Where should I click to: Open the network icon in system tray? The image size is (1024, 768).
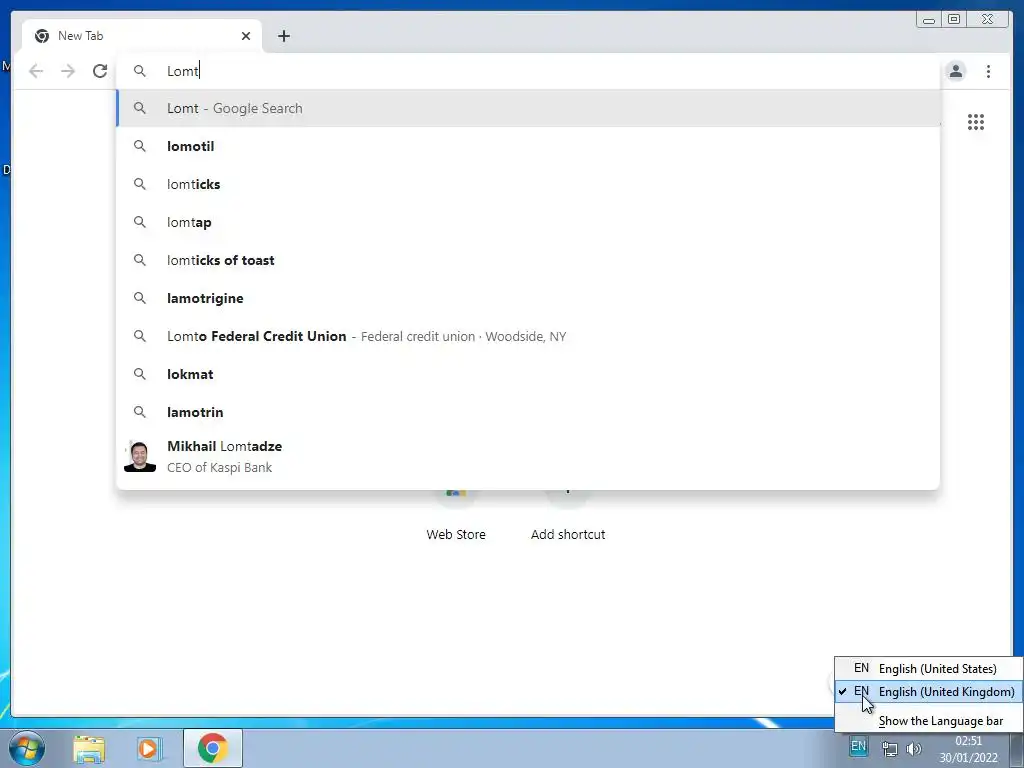point(889,748)
